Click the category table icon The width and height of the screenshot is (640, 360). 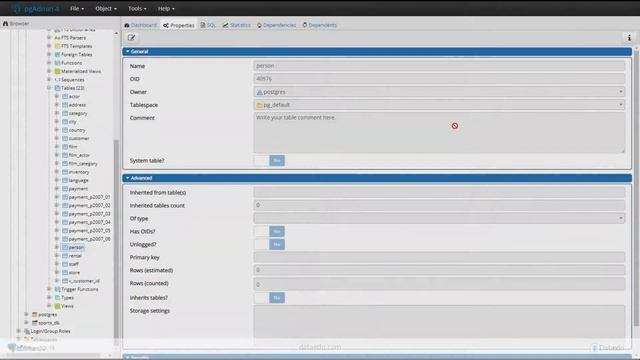(65, 113)
